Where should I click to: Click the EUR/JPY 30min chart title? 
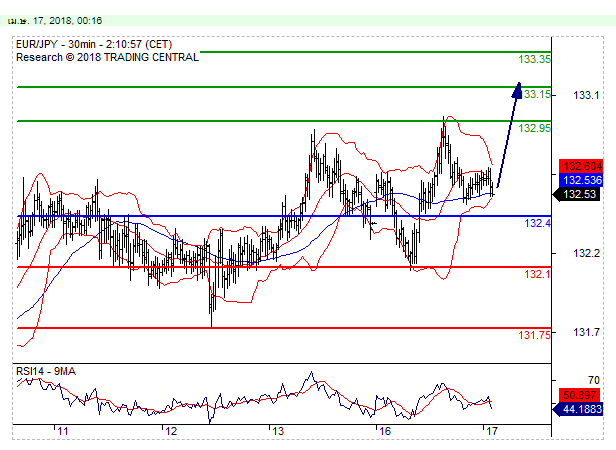coord(94,44)
